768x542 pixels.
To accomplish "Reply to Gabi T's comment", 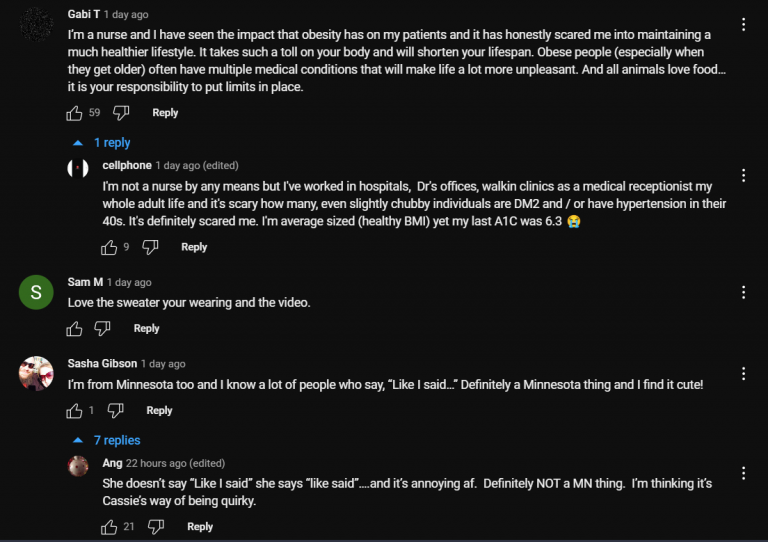I will 165,113.
